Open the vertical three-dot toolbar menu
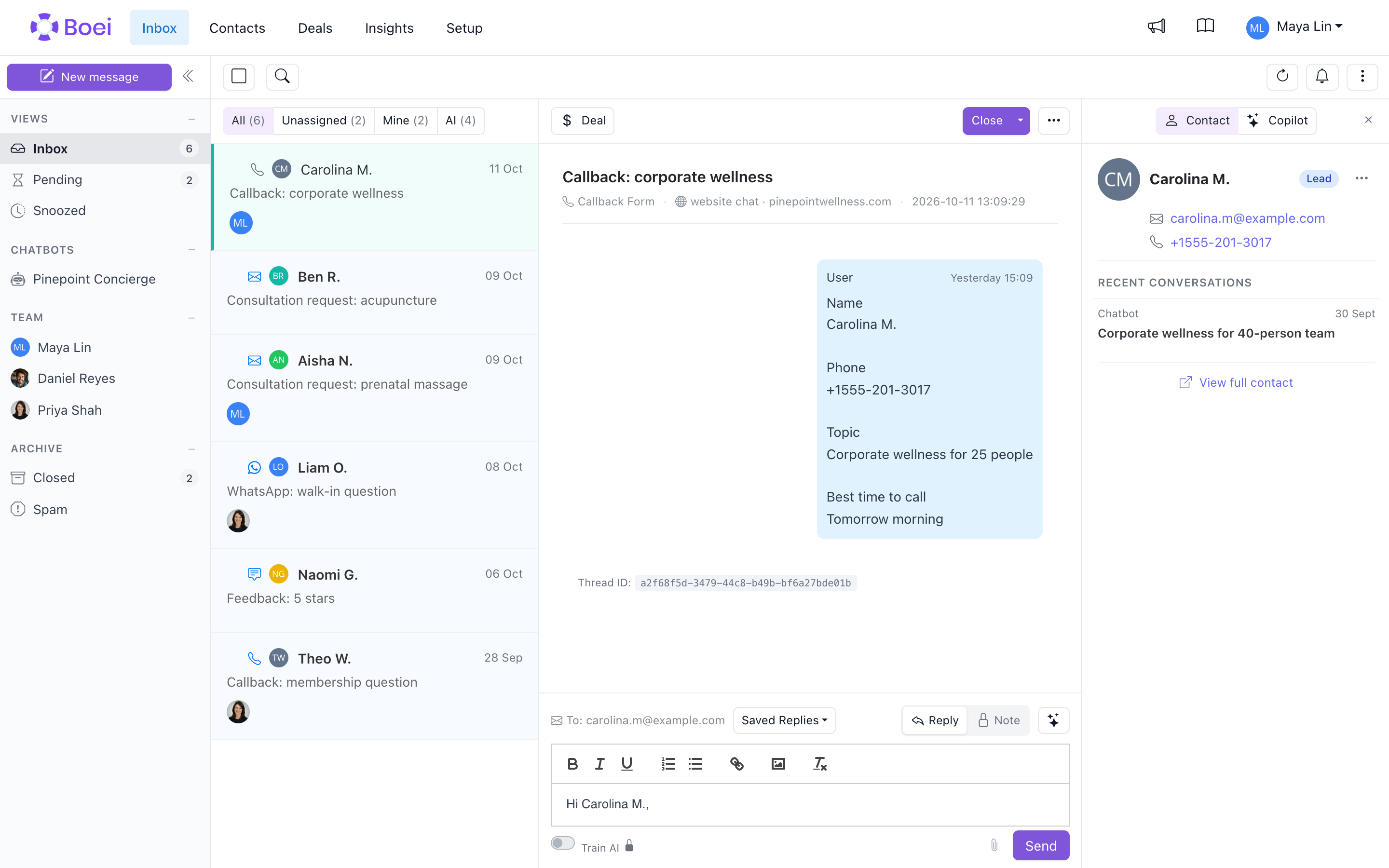Image resolution: width=1389 pixels, height=868 pixels. (1362, 76)
